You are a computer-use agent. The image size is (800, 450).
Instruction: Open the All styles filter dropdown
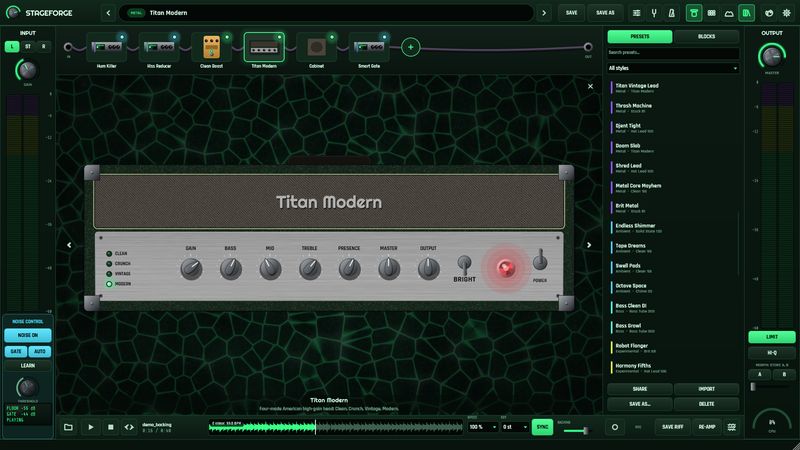coord(673,68)
